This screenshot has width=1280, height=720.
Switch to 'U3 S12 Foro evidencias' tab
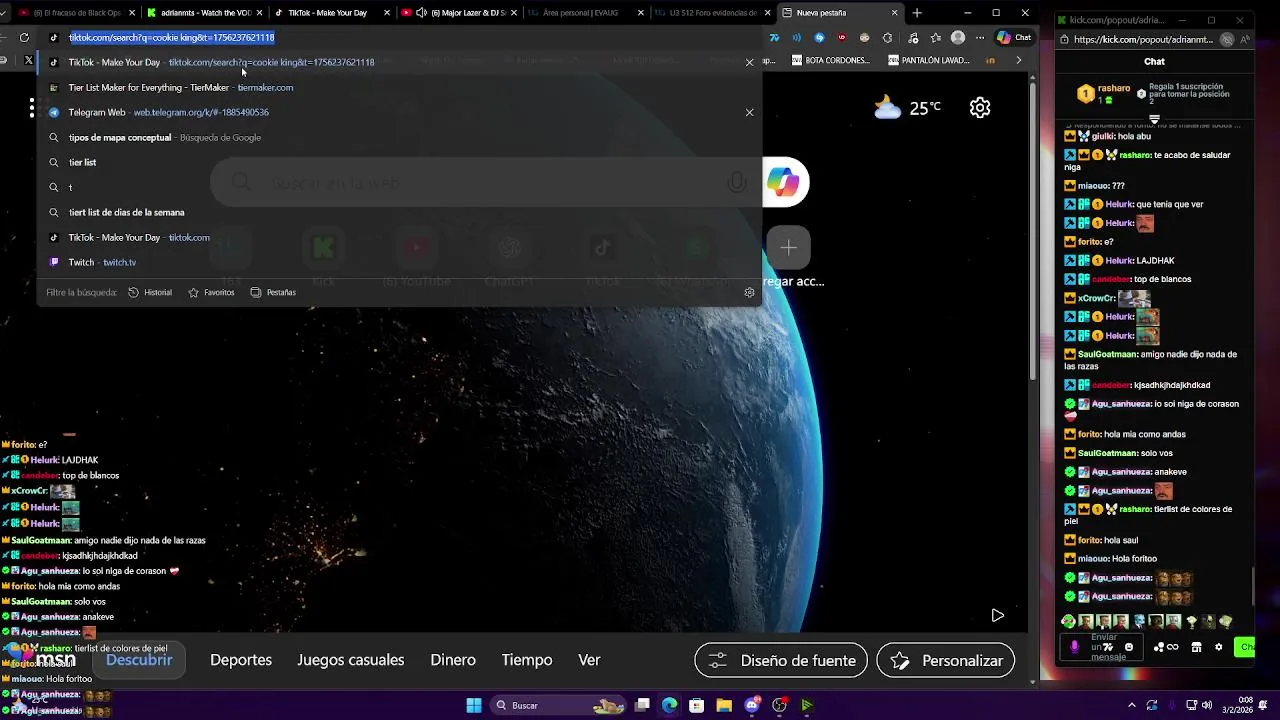pyautogui.click(x=711, y=13)
